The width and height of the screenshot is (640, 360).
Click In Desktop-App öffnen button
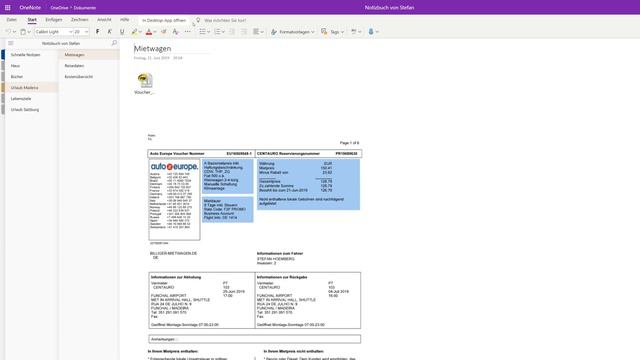[x=164, y=20]
